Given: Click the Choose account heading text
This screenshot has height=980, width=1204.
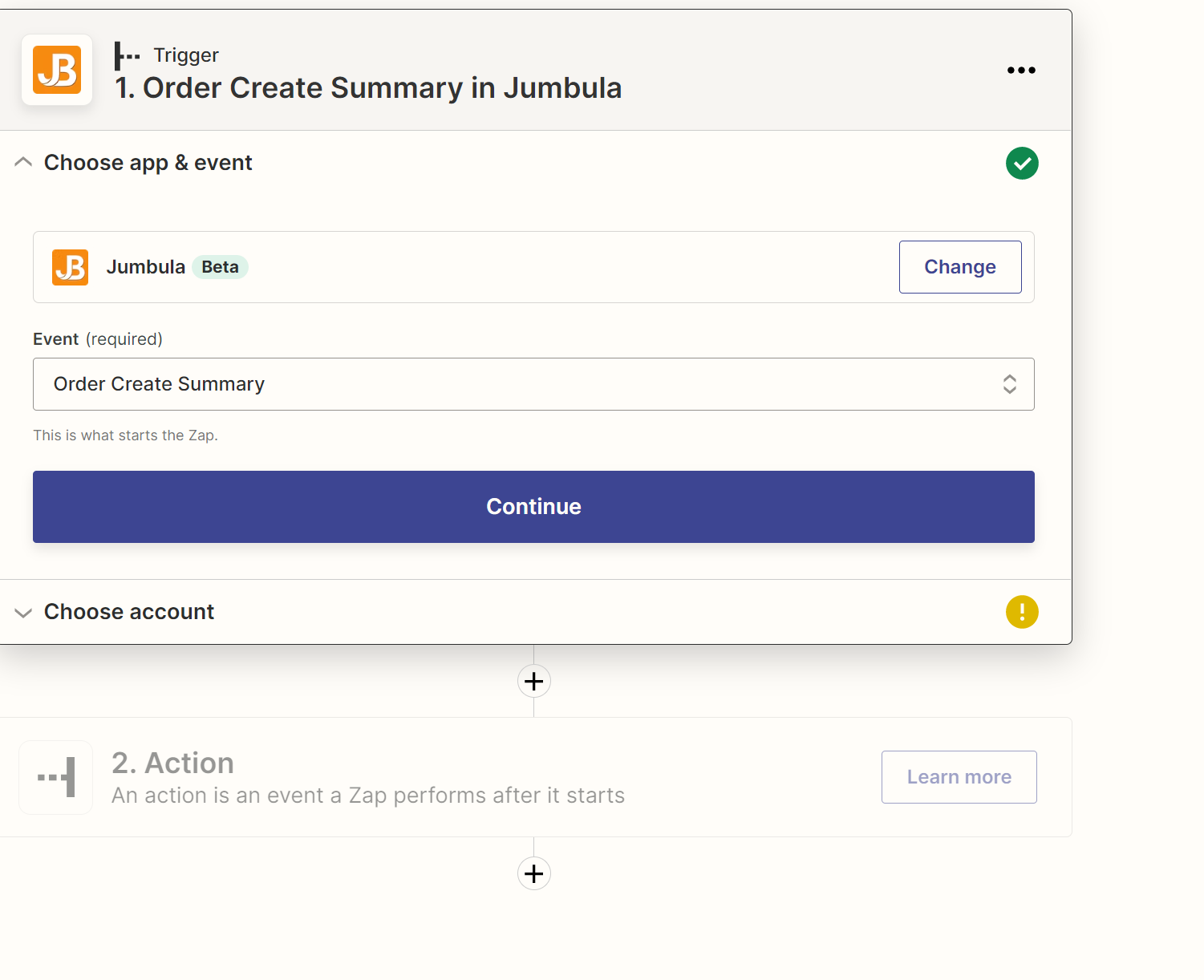Looking at the screenshot, I should tap(129, 612).
